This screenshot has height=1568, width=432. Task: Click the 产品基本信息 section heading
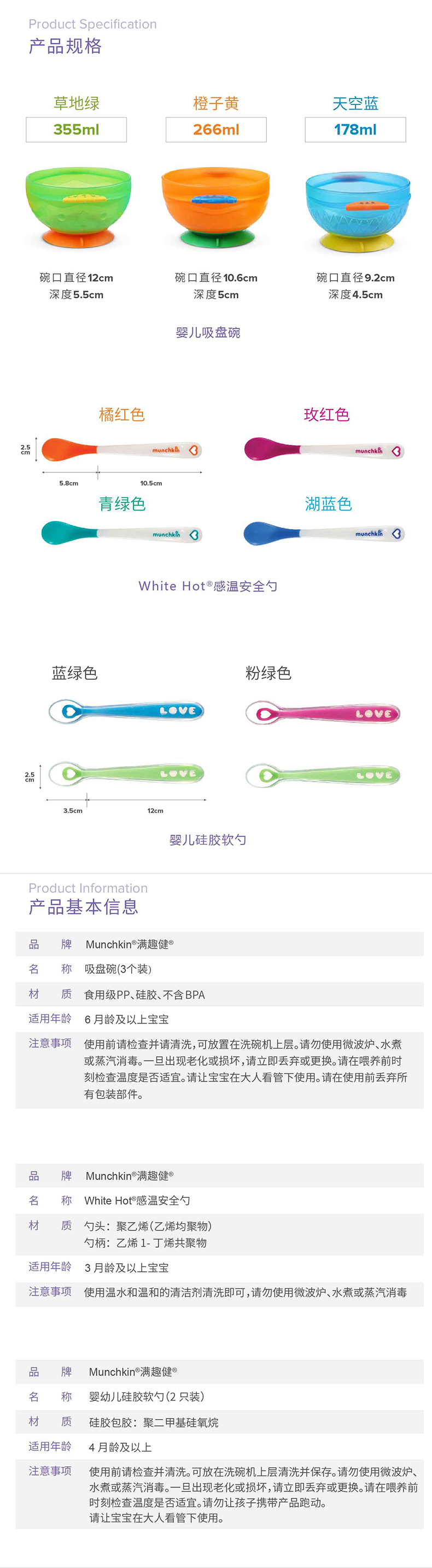83,907
